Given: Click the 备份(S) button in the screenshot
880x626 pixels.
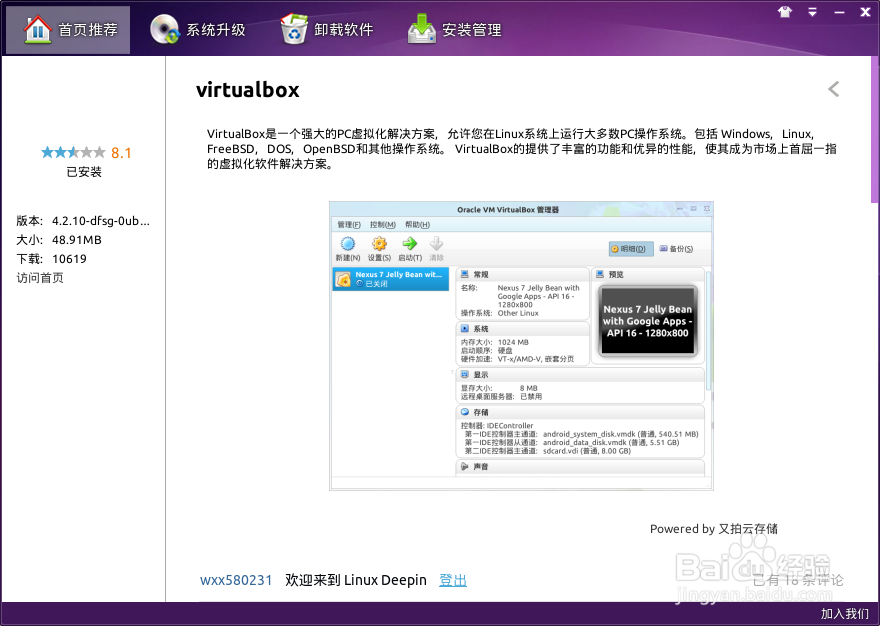Looking at the screenshot, I should click(676, 249).
